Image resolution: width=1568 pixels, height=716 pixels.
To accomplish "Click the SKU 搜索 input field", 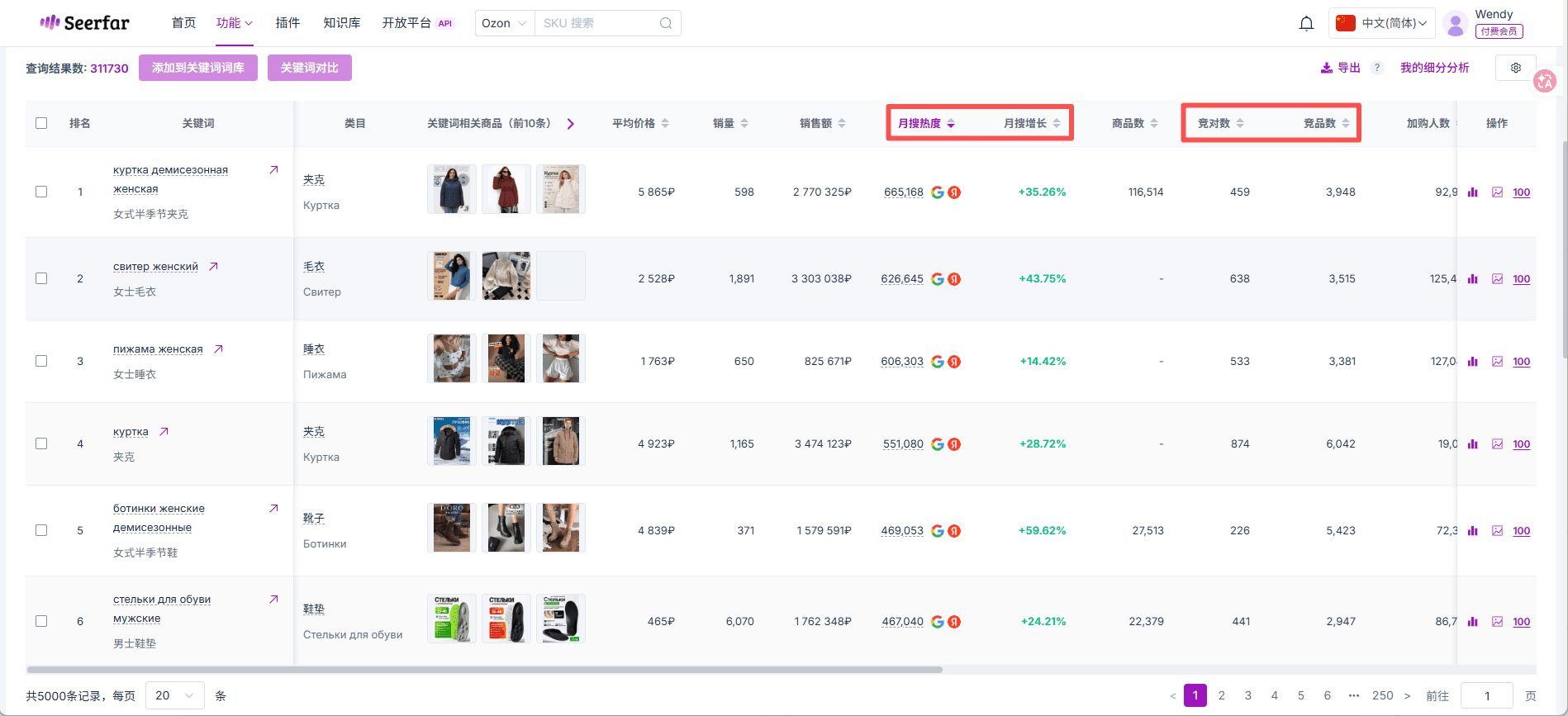I will click(x=599, y=23).
